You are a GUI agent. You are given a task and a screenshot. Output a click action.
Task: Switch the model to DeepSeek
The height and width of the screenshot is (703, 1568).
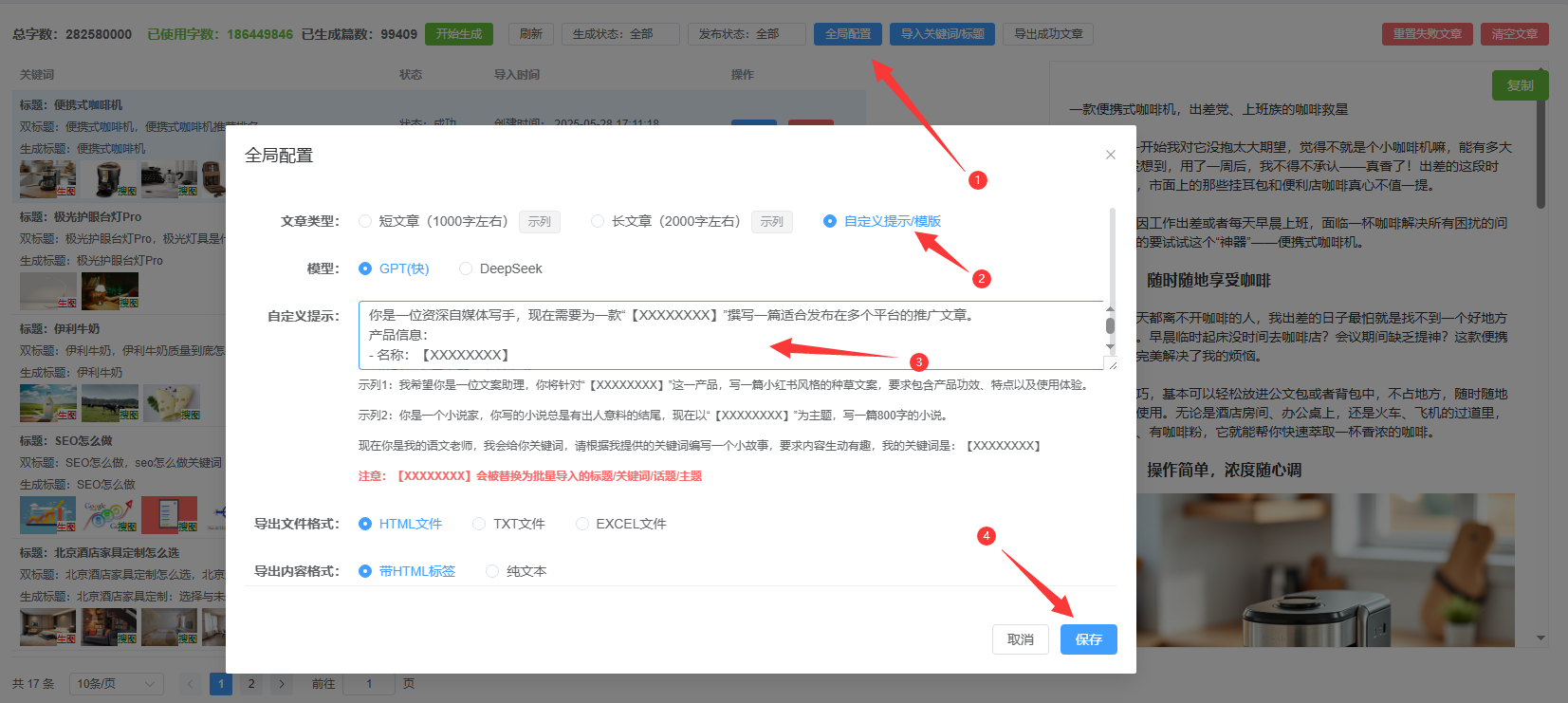(501, 268)
